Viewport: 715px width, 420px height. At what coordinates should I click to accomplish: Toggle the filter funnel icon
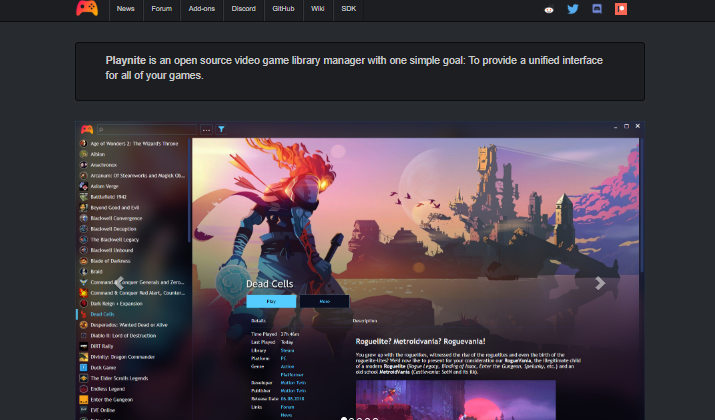pos(221,130)
